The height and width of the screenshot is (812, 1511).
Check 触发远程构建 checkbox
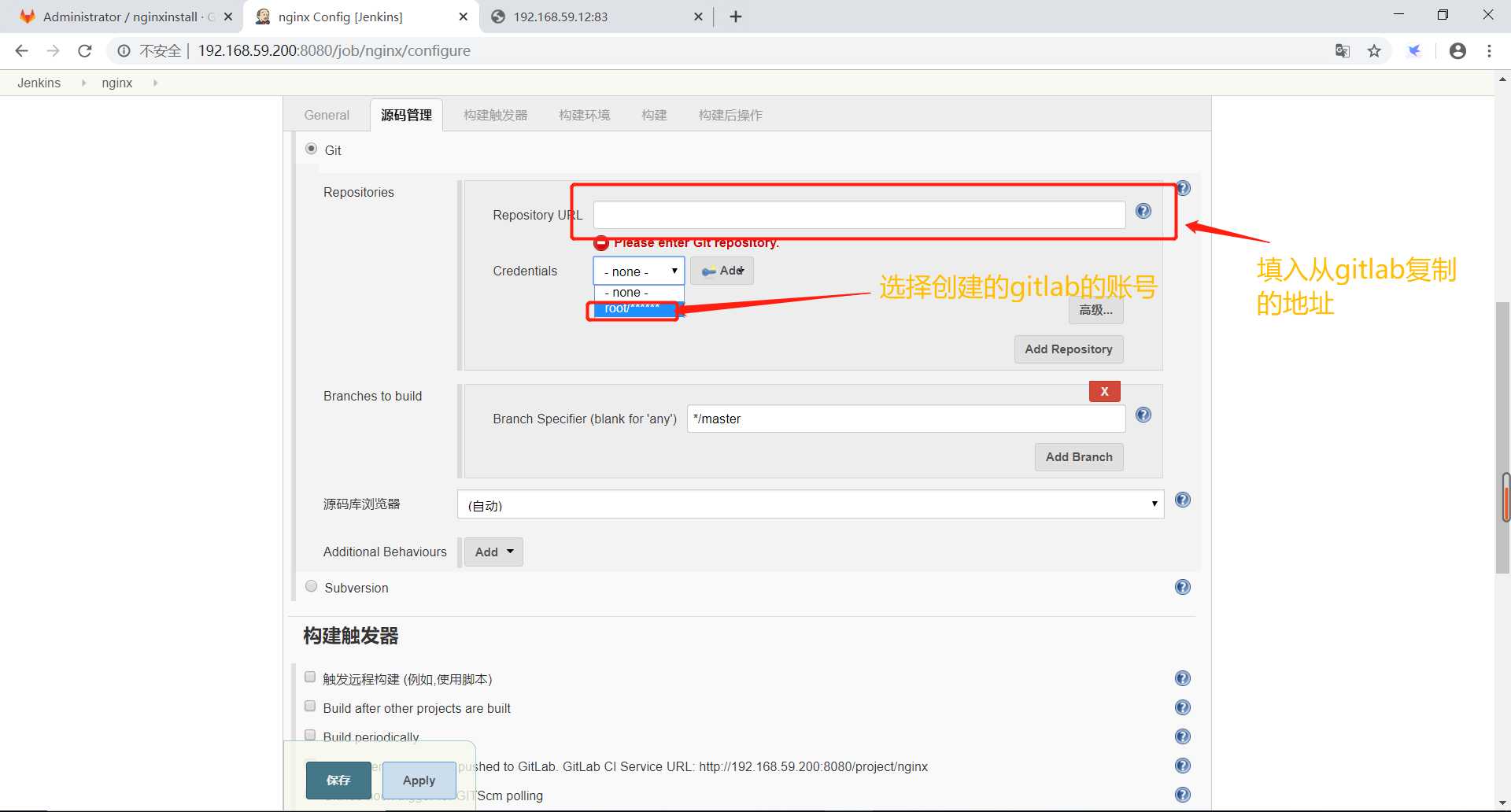[310, 677]
